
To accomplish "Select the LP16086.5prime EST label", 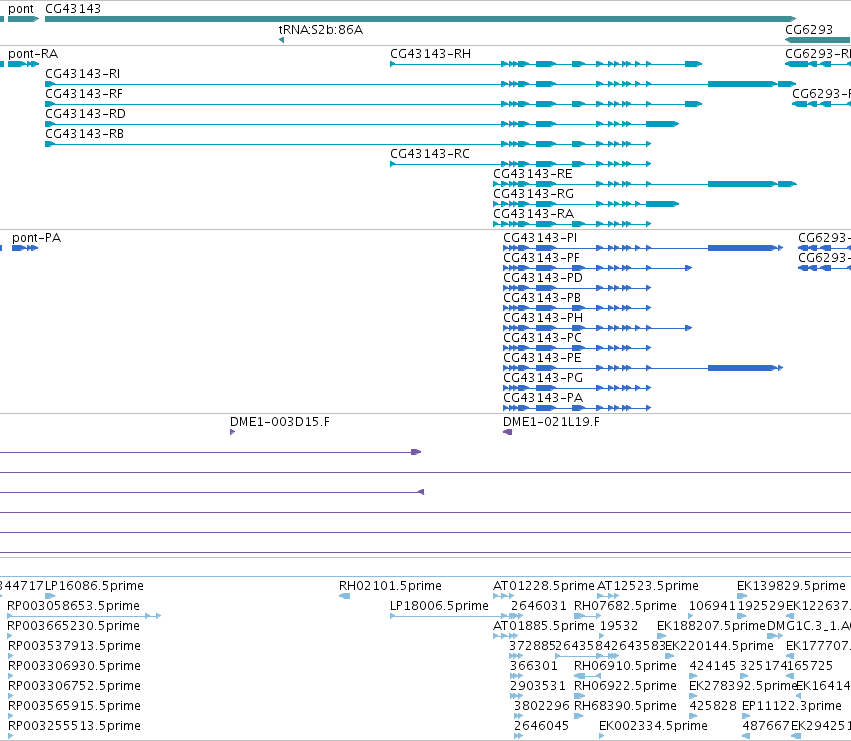I will pos(94,586).
